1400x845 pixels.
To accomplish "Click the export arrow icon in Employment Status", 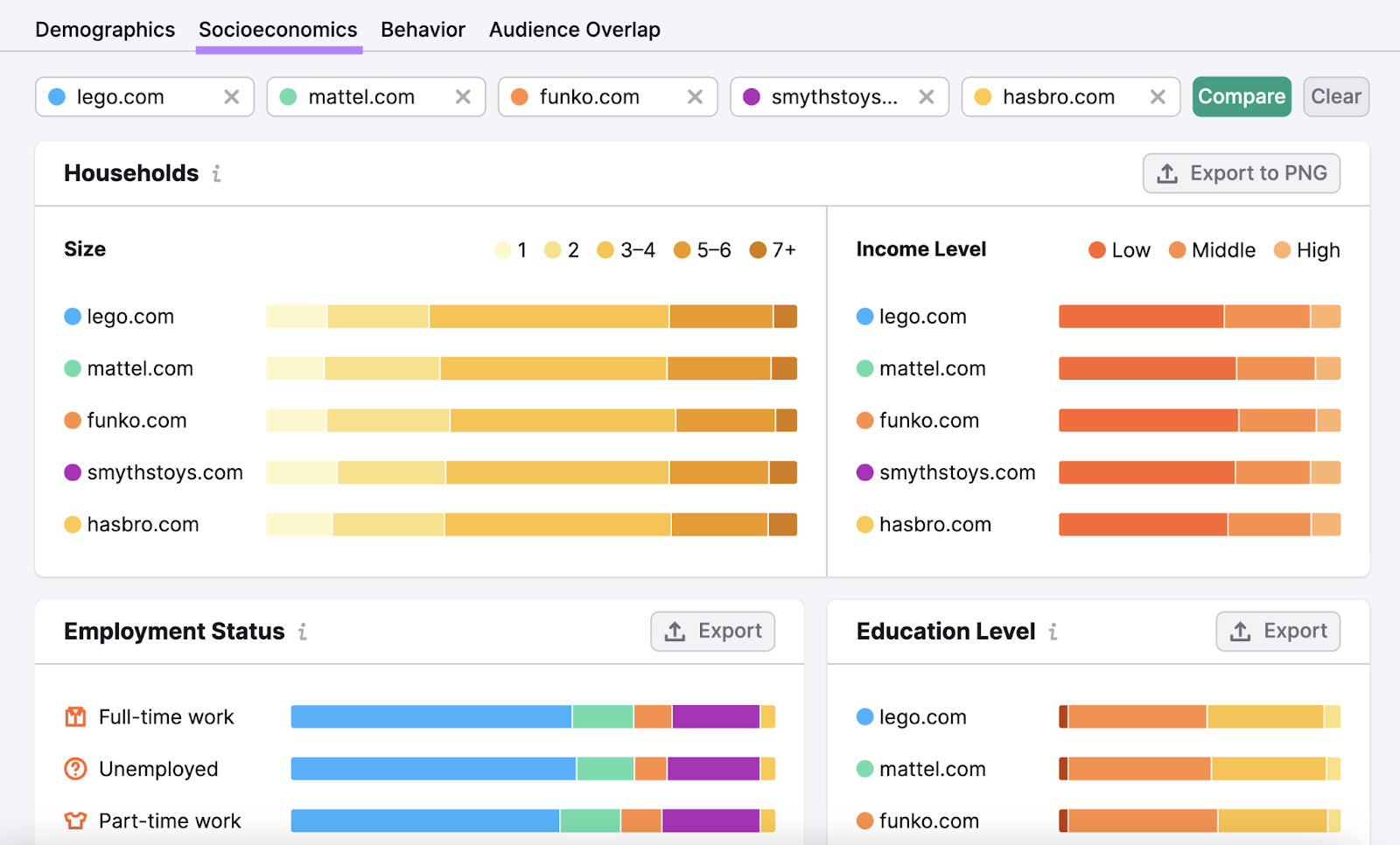I will click(675, 631).
